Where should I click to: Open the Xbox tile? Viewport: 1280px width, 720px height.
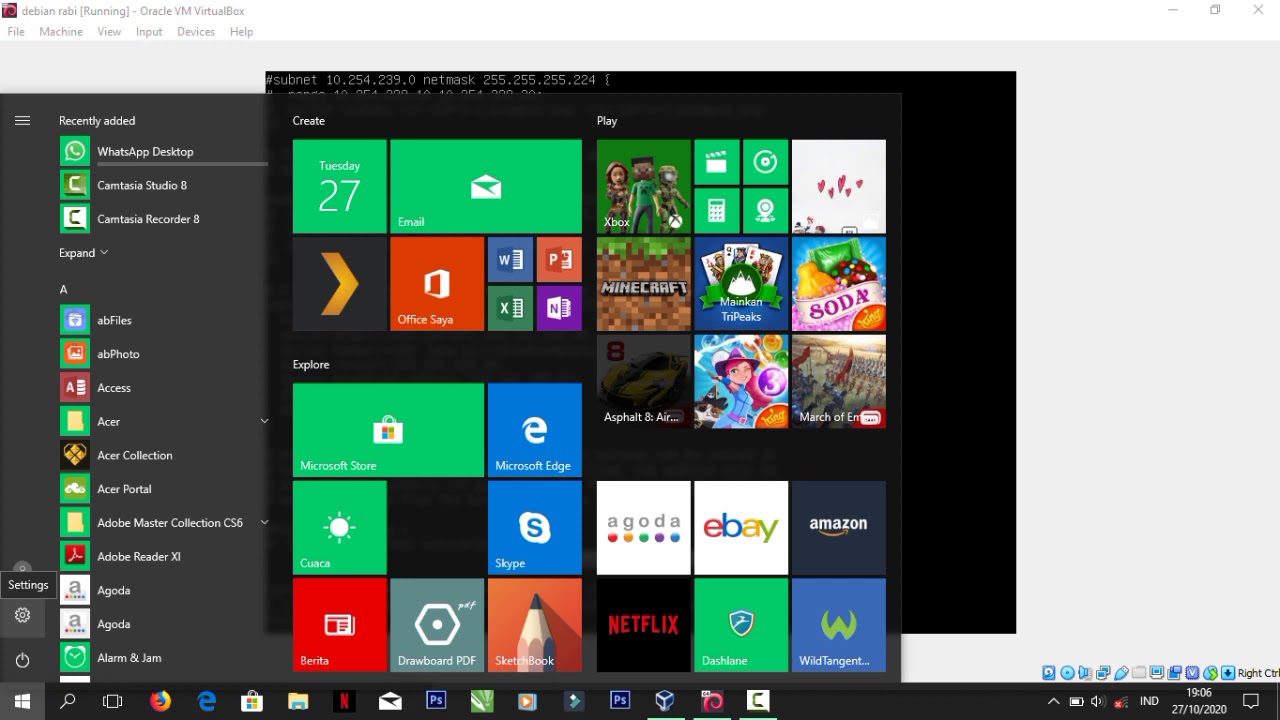[x=643, y=187]
